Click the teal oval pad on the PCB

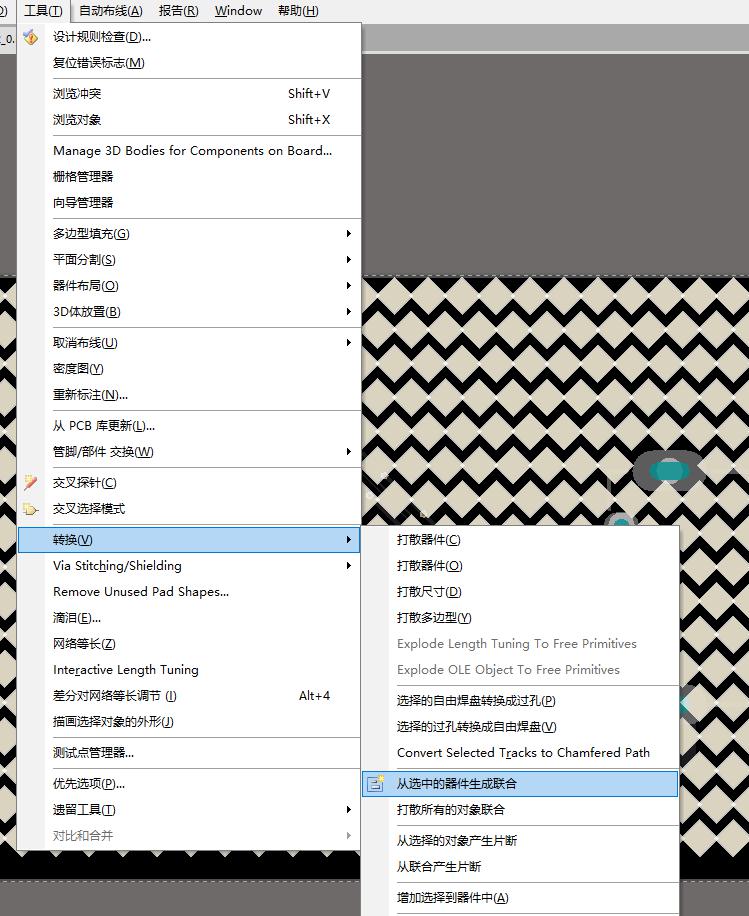(668, 469)
